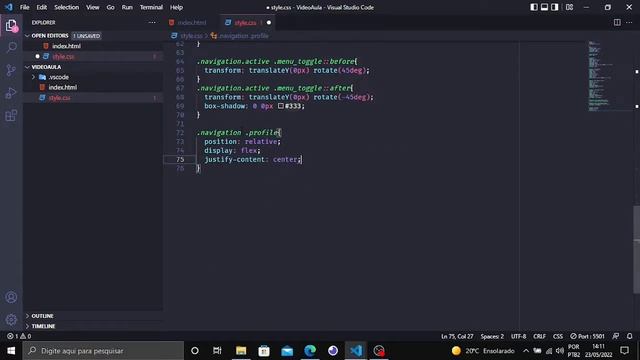Screen dimensions: 640x360
Task: Open the Explorer view in activity bar
Action: (11, 25)
